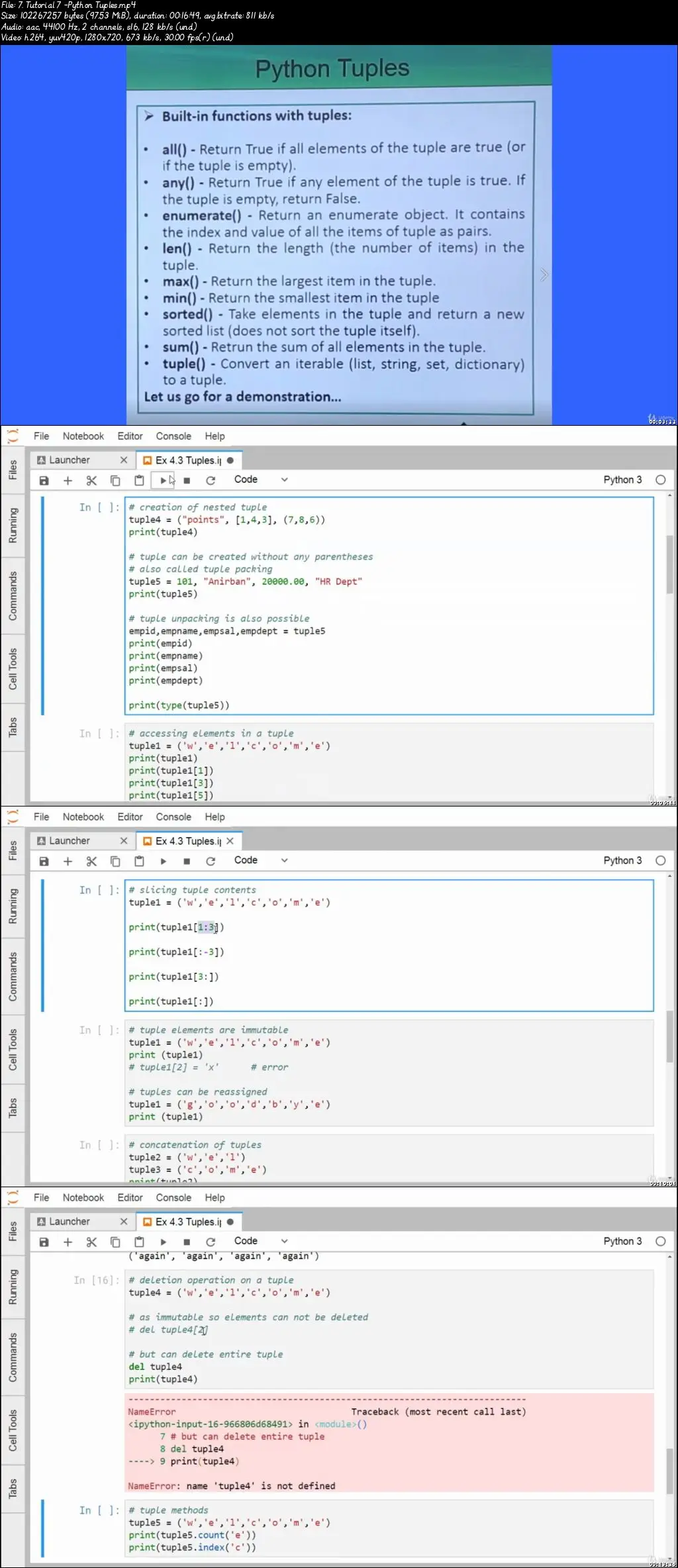Image resolution: width=678 pixels, height=1568 pixels.
Task: Click the 'print(tuple1[:-3])' code line
Action: pos(176,952)
